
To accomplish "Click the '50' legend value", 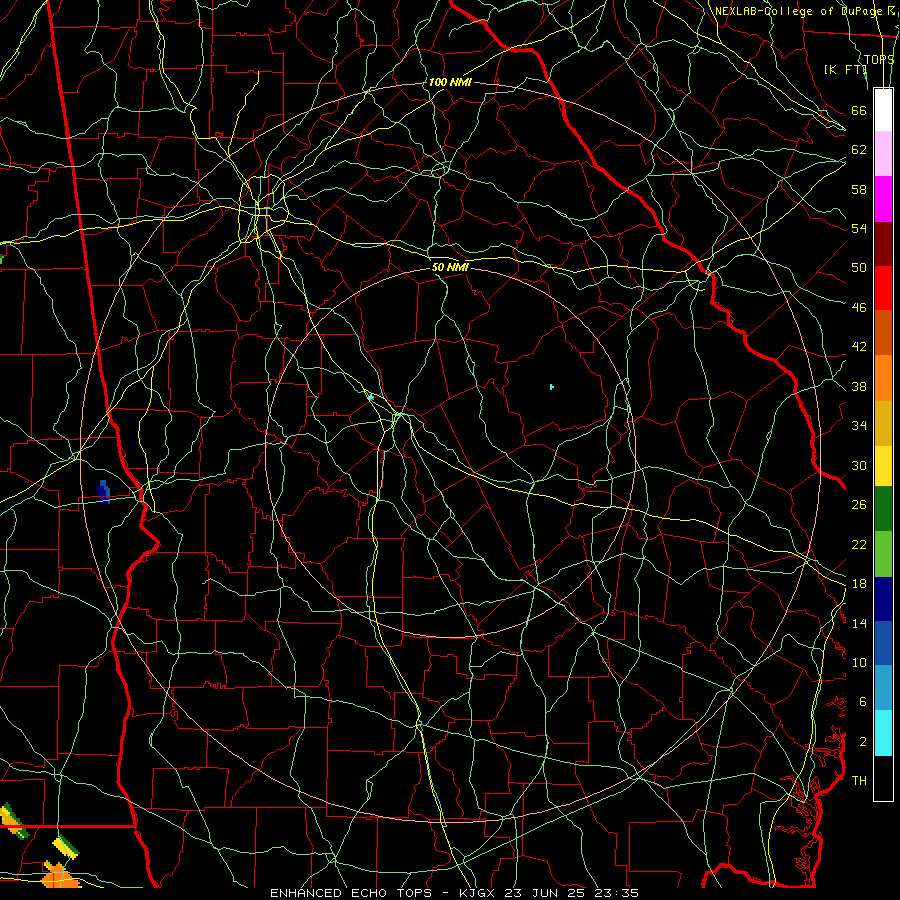I will pos(859,267).
